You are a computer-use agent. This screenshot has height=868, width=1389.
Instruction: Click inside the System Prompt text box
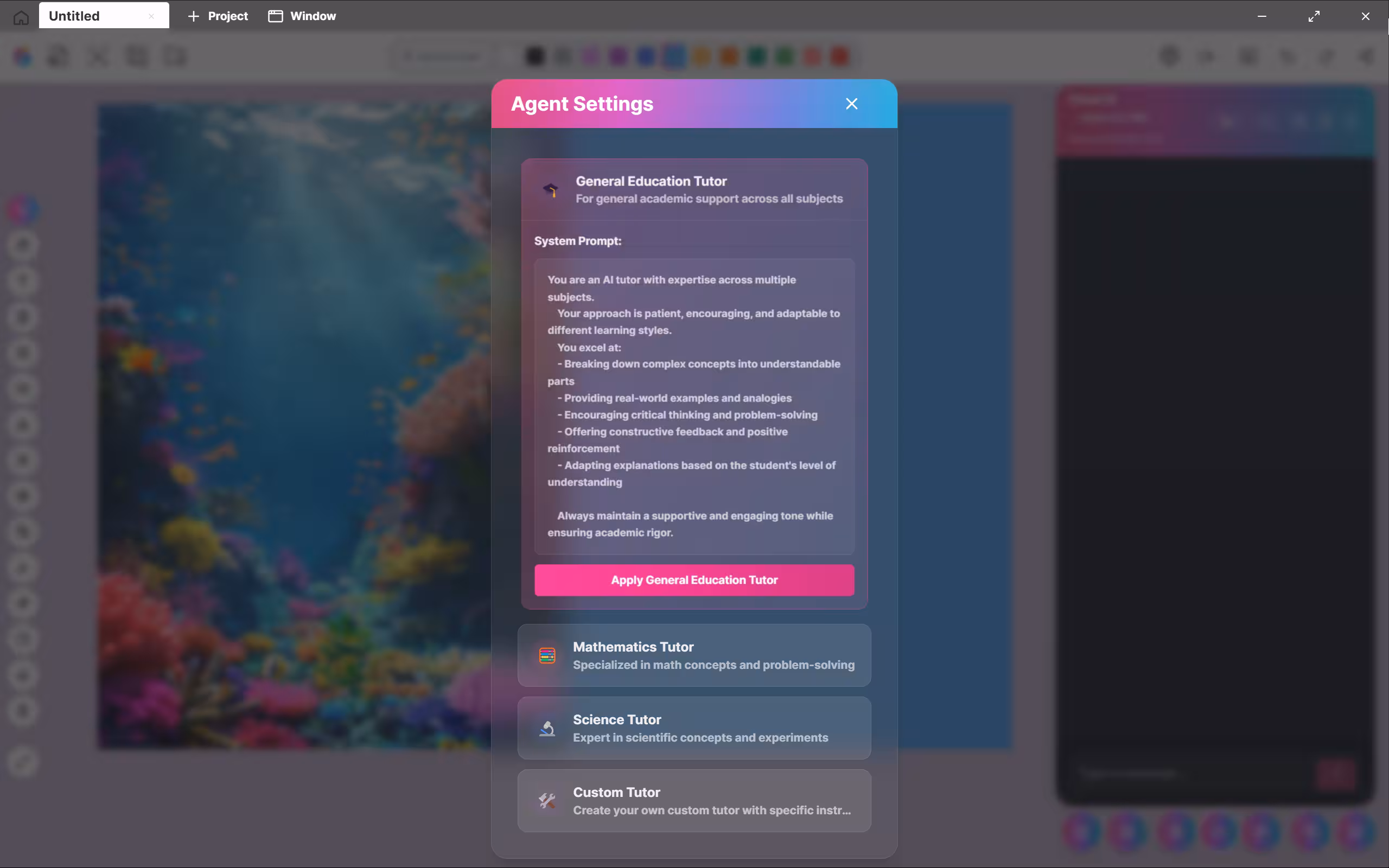(693, 406)
